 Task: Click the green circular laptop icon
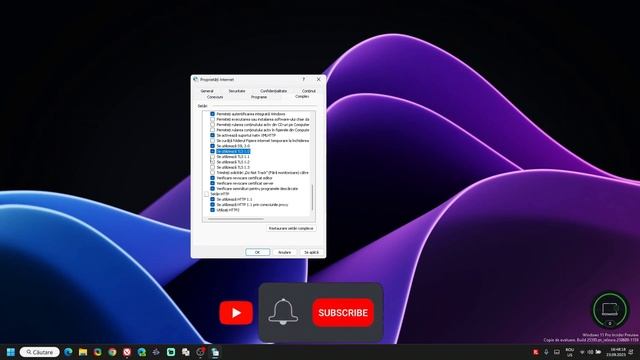(610, 310)
